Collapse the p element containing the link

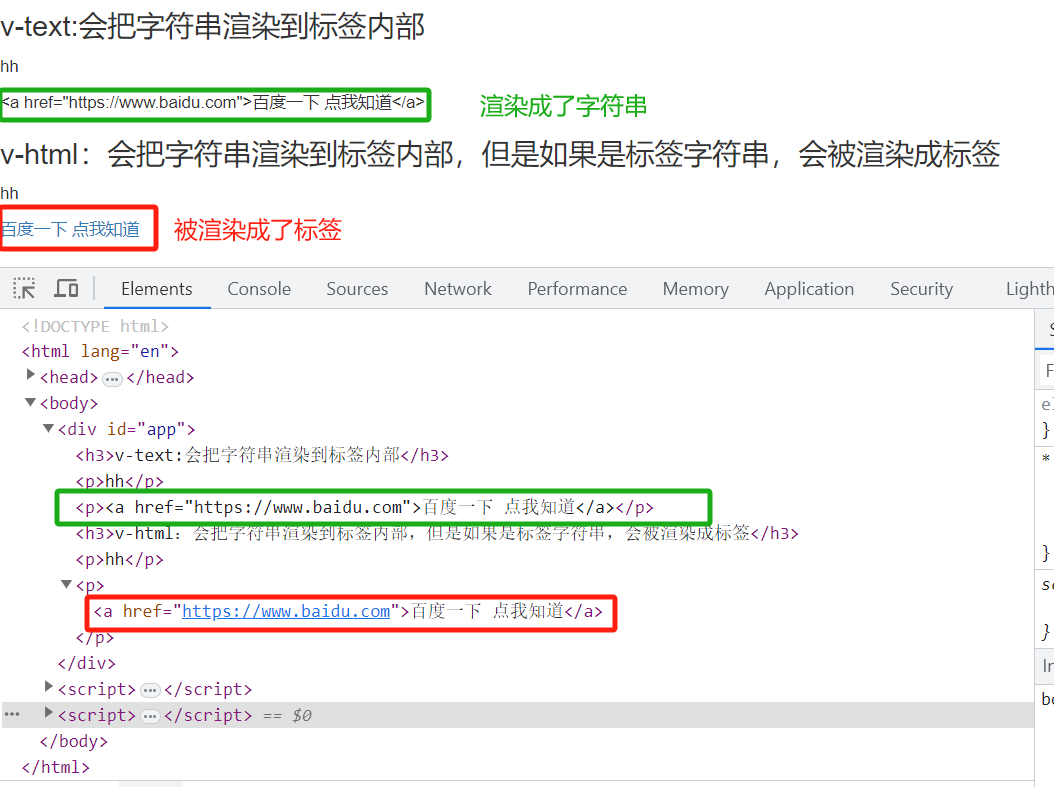click(x=67, y=584)
